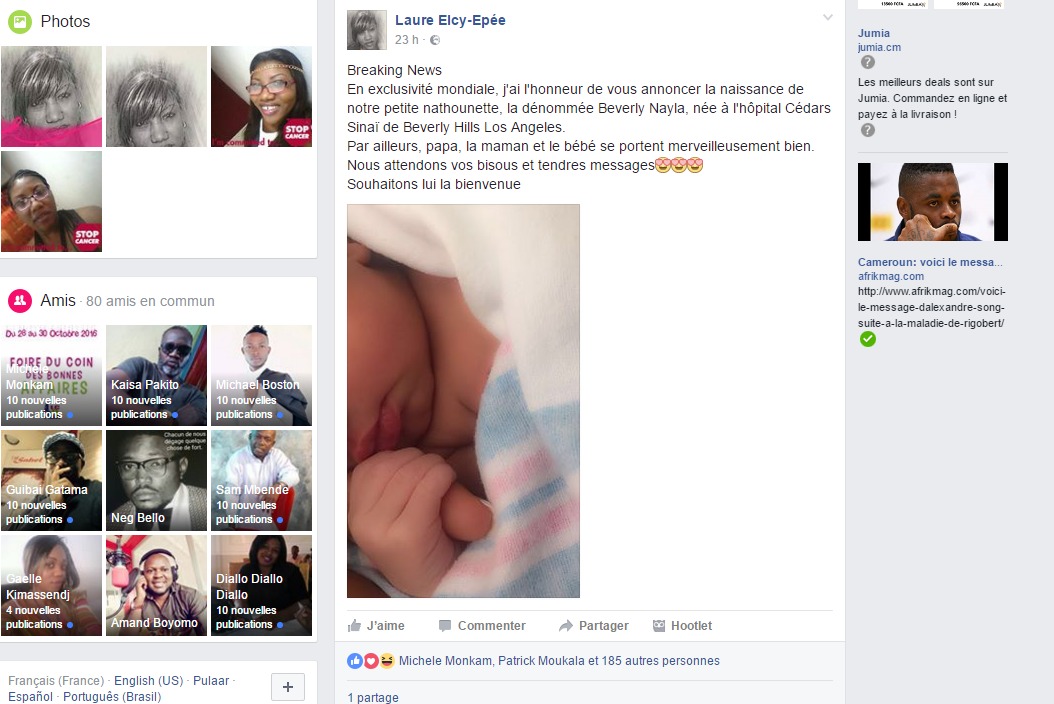Click the green Photos section icon
The image size is (1054, 704).
(20, 22)
